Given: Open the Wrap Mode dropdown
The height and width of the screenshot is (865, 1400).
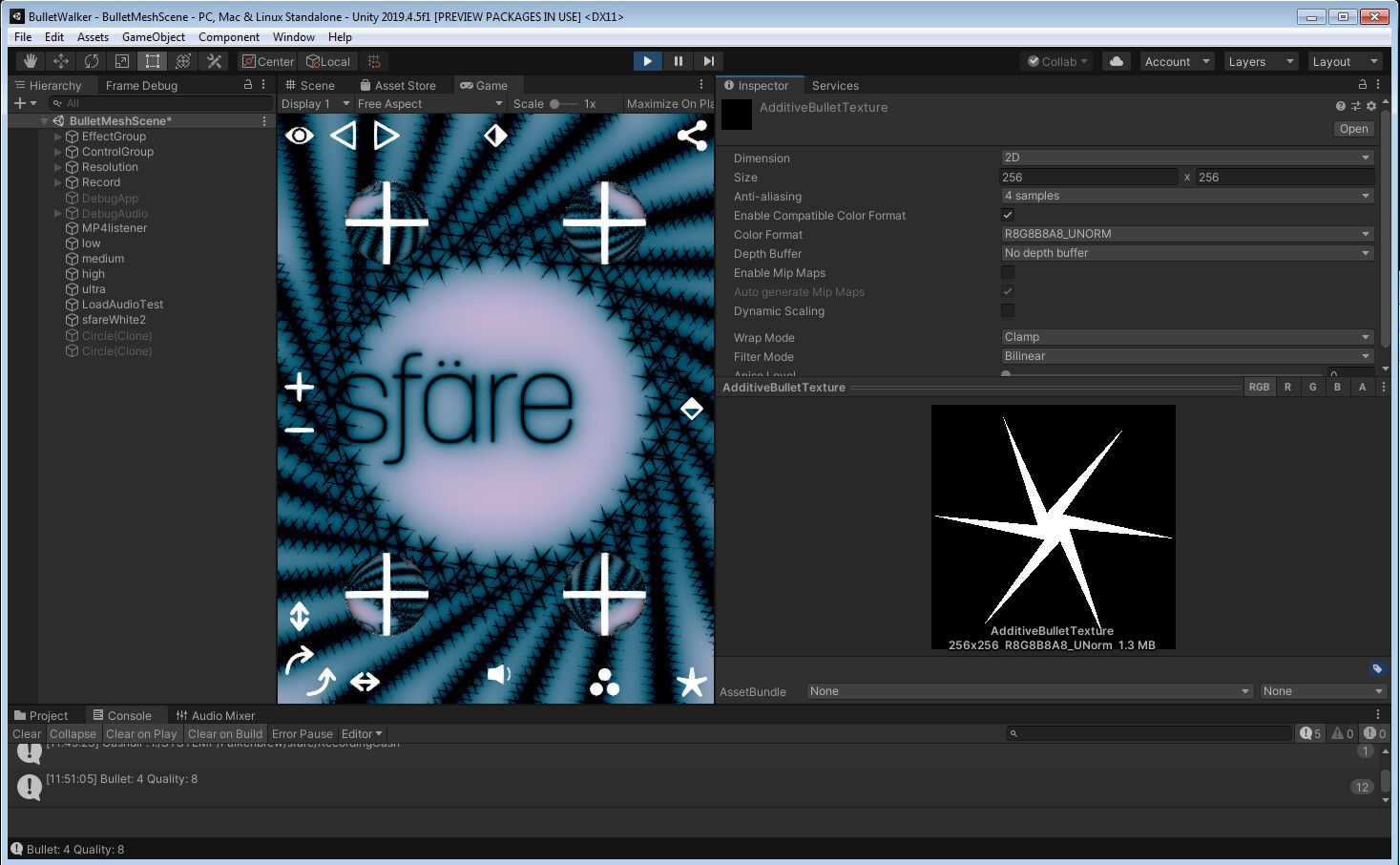Looking at the screenshot, I should pos(1187,337).
